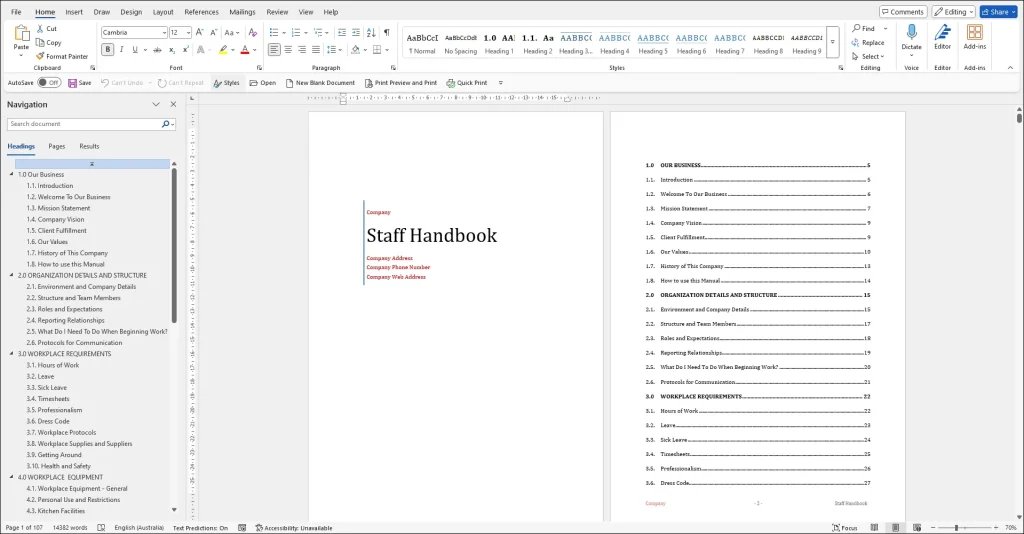Click the Save button
The height and width of the screenshot is (534, 1024).
pyautogui.click(x=80, y=83)
